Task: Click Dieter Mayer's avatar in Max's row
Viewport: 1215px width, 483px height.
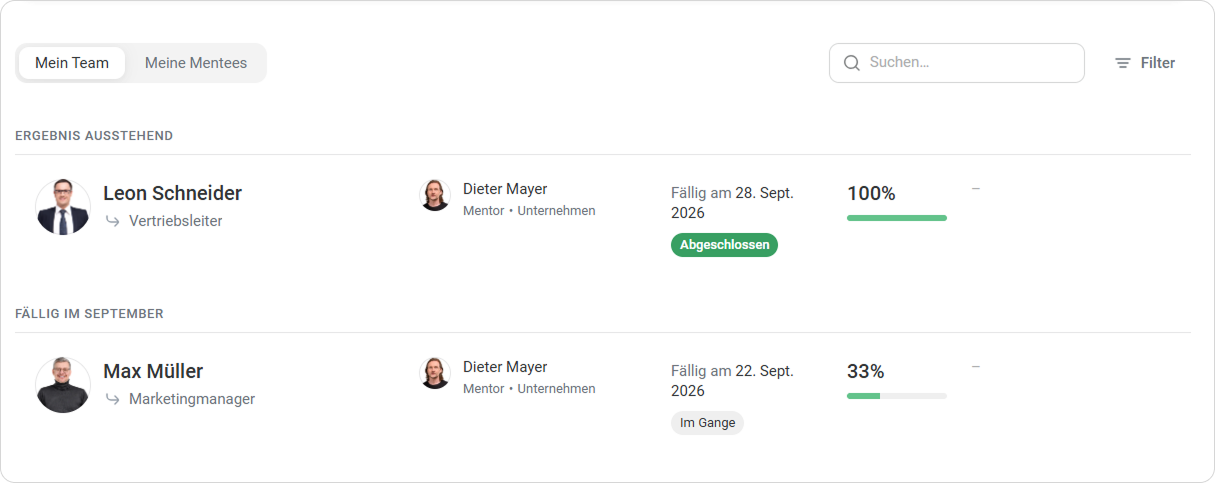Action: pyautogui.click(x=435, y=373)
